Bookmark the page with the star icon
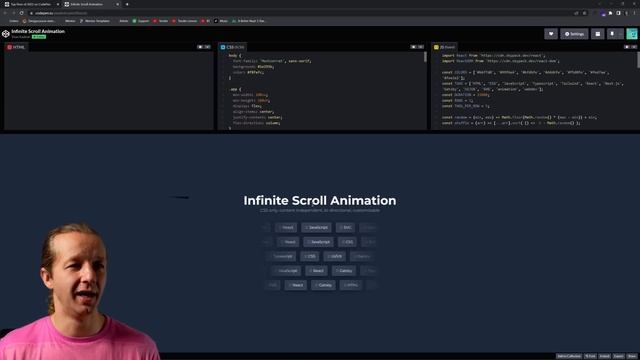The height and width of the screenshot is (360, 640). (x=584, y=13)
